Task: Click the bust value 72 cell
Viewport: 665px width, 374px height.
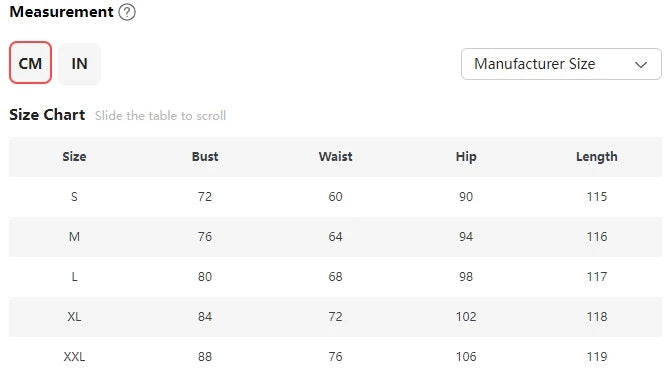Action: point(205,197)
